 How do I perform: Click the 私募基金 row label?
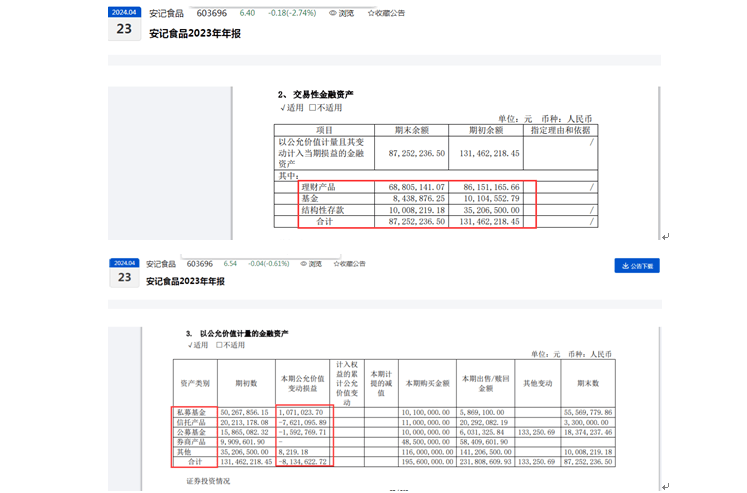point(191,413)
